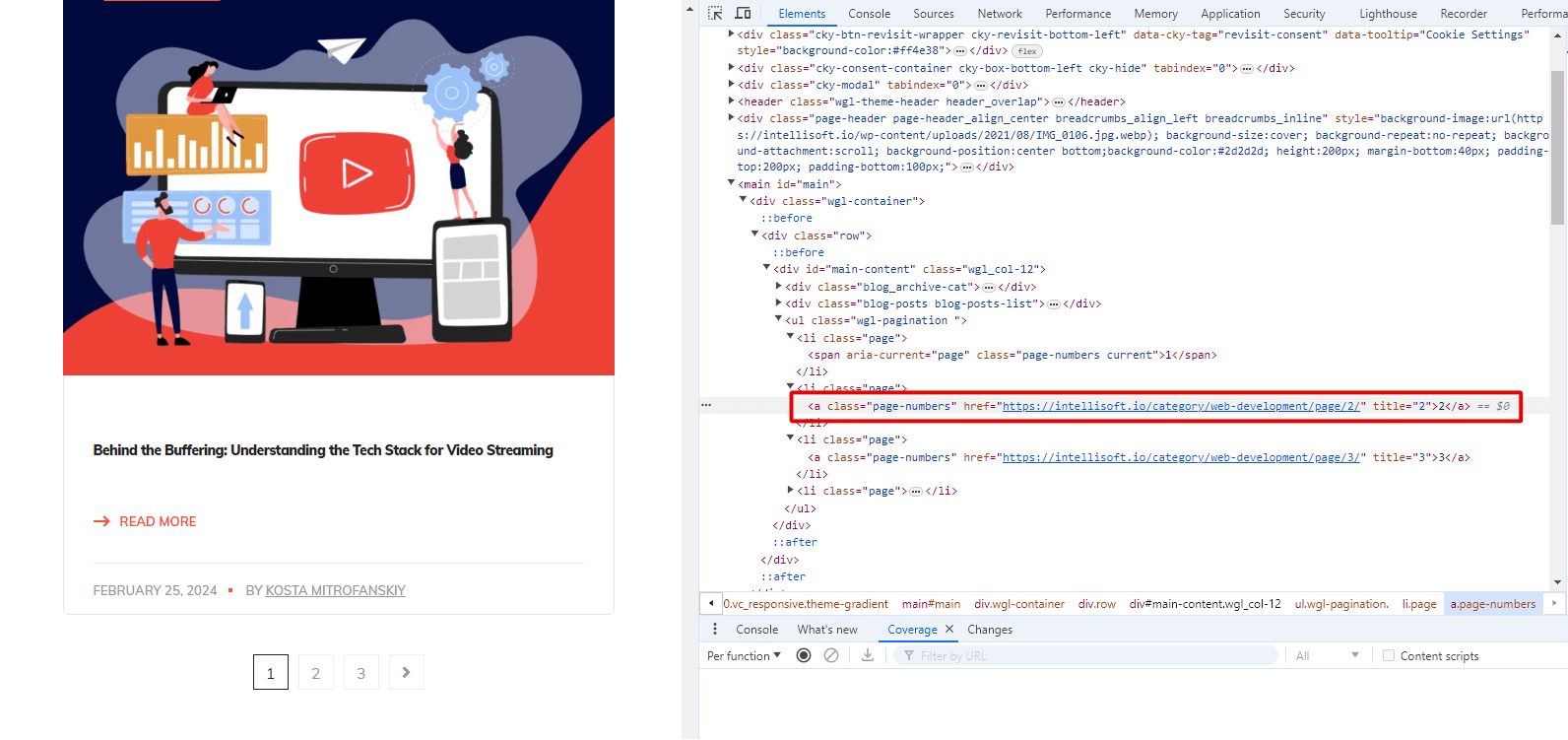Select the div.wgl-container breadcrumb
The image size is (1568, 740).
pos(1019,604)
